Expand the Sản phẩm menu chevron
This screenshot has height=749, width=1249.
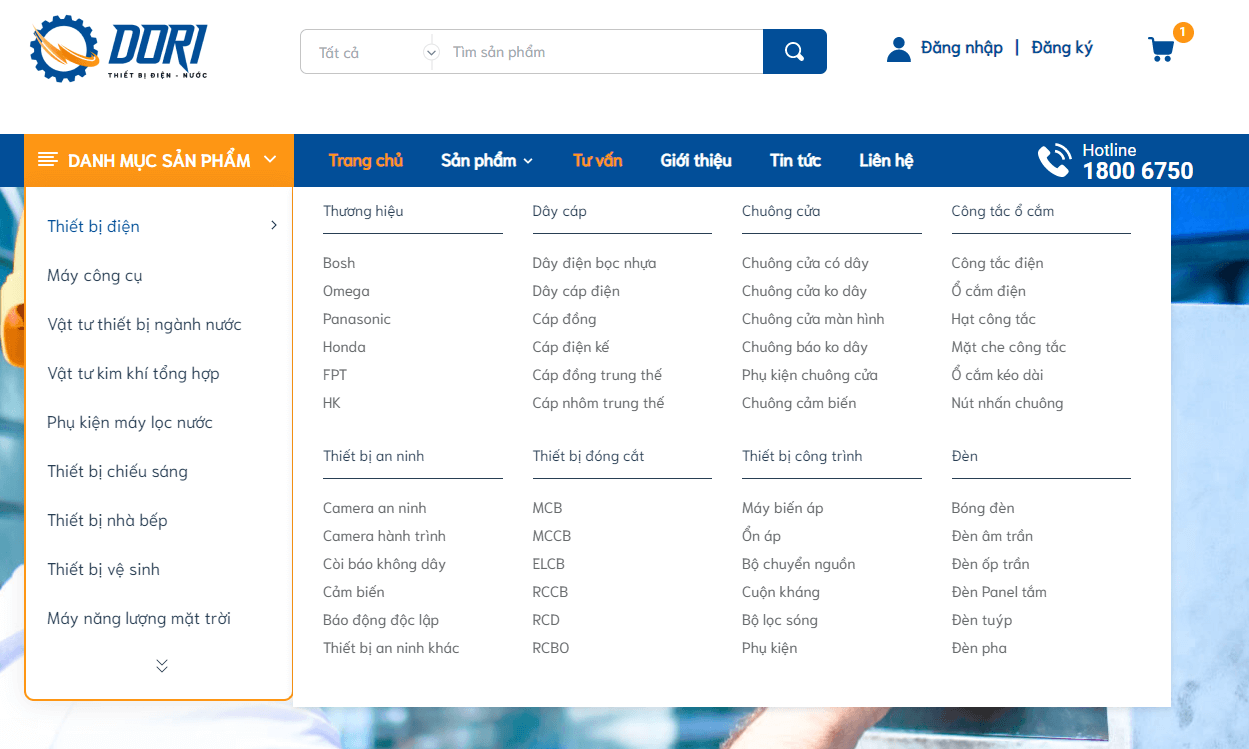528,161
